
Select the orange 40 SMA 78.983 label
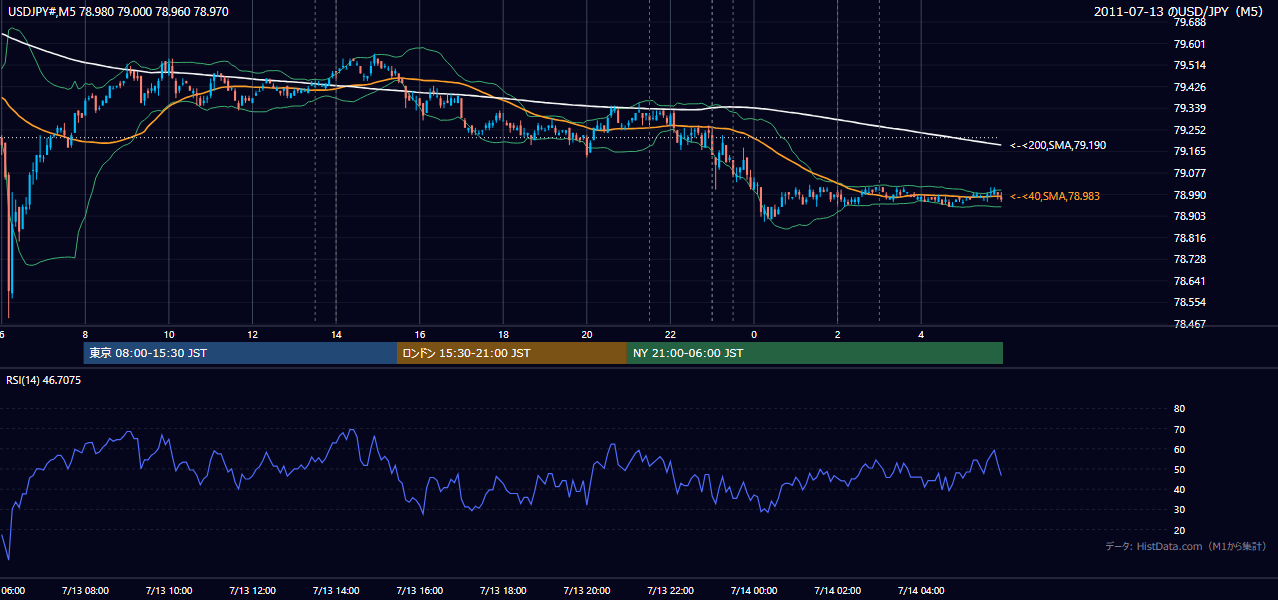[x=1054, y=197]
